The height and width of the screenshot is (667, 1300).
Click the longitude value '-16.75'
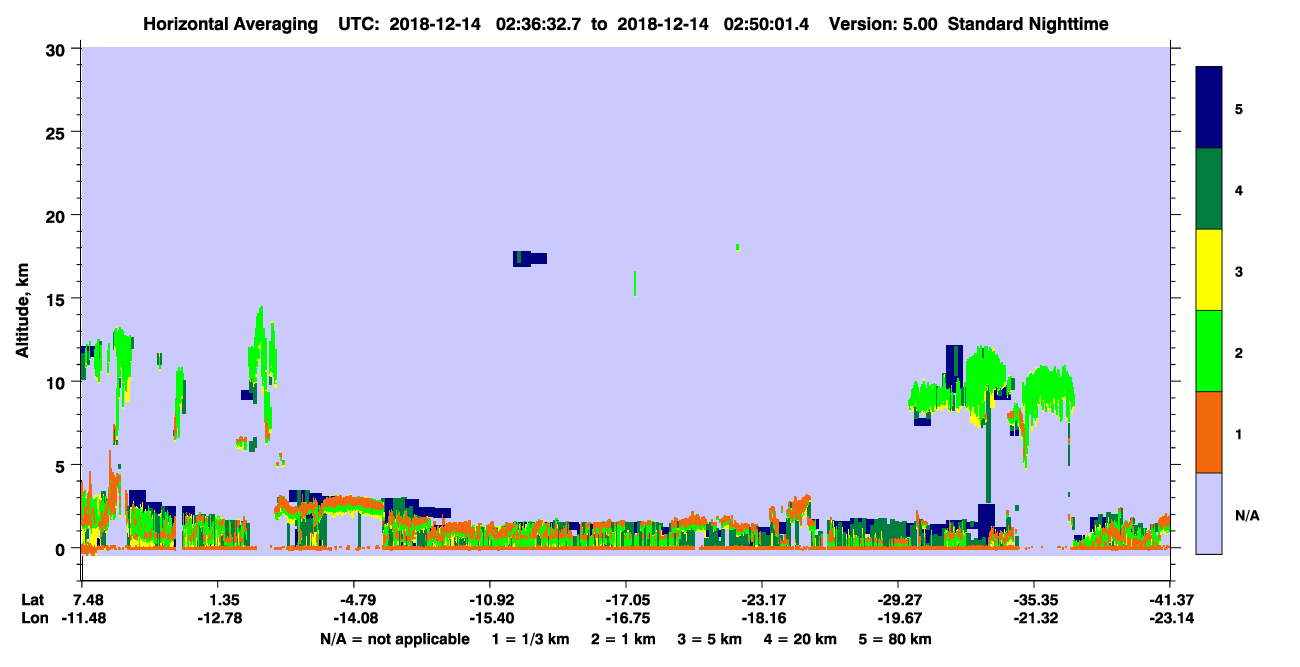point(626,618)
